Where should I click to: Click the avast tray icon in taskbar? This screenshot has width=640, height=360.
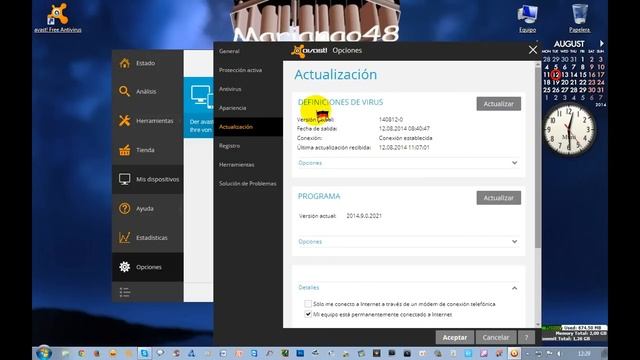[x=514, y=353]
